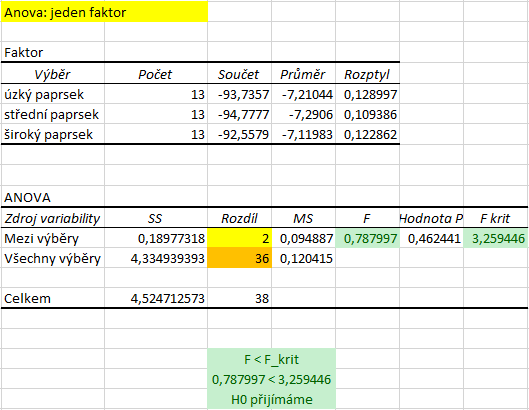Select MS value 0,094887
Screen dimensions: 529x410
tap(304, 238)
